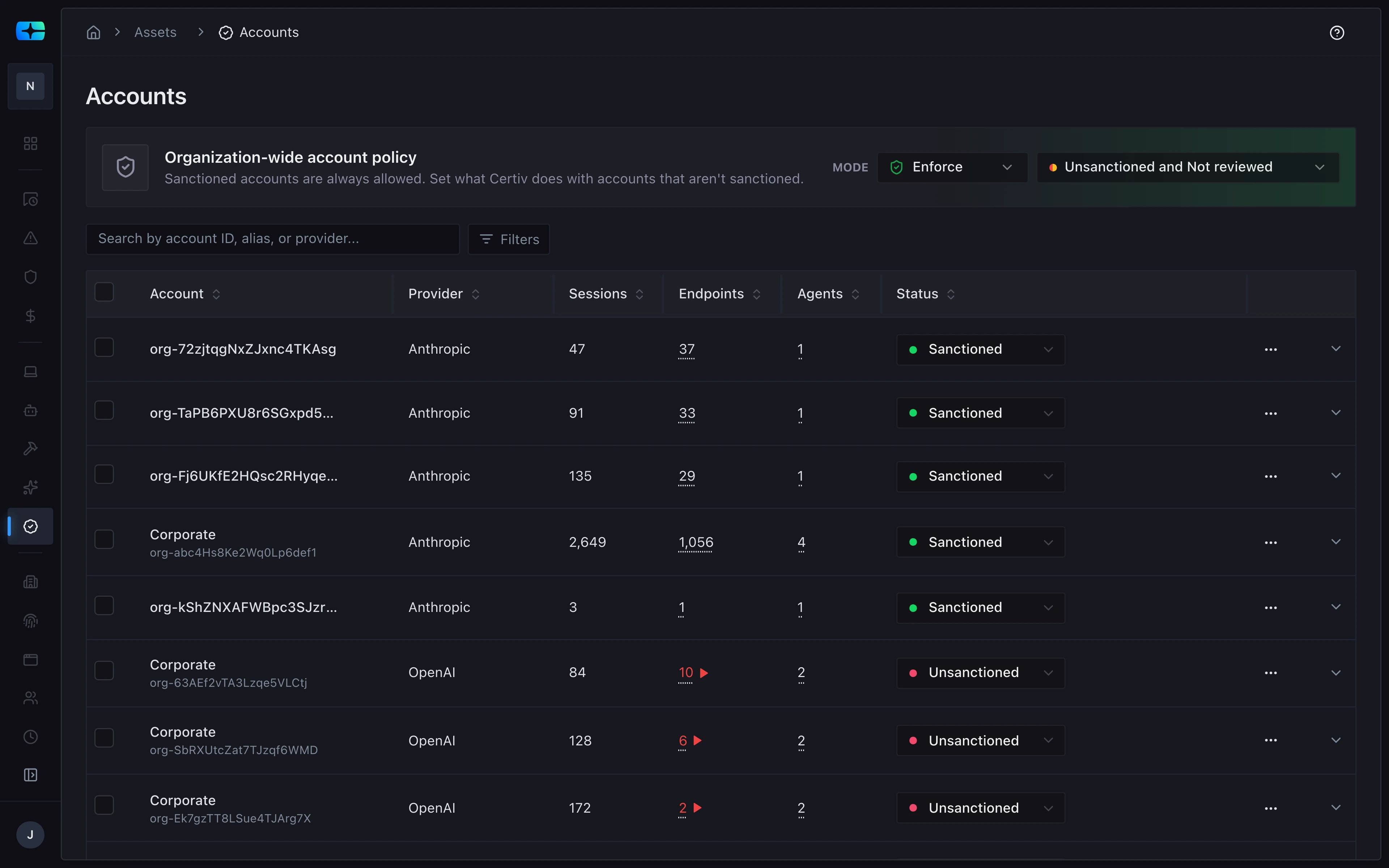
Task: Open the users icon in sidebar
Action: pyautogui.click(x=30, y=698)
